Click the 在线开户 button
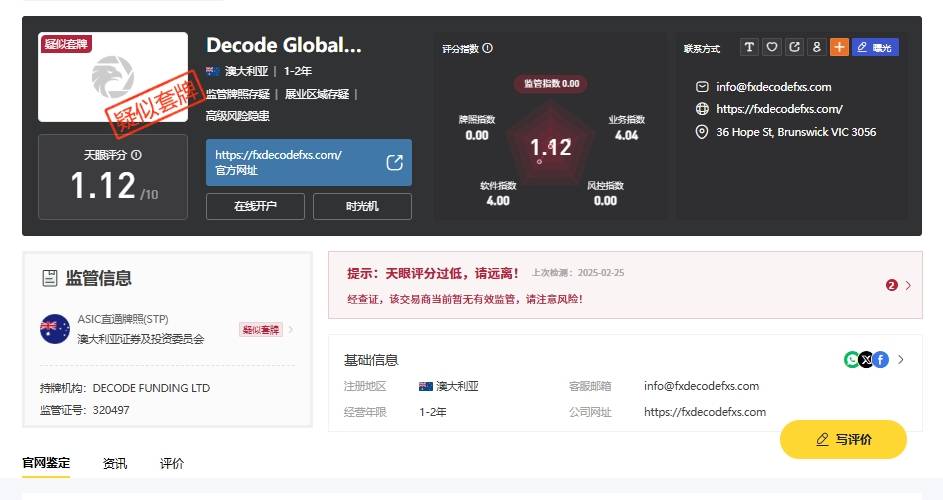 click(x=255, y=206)
